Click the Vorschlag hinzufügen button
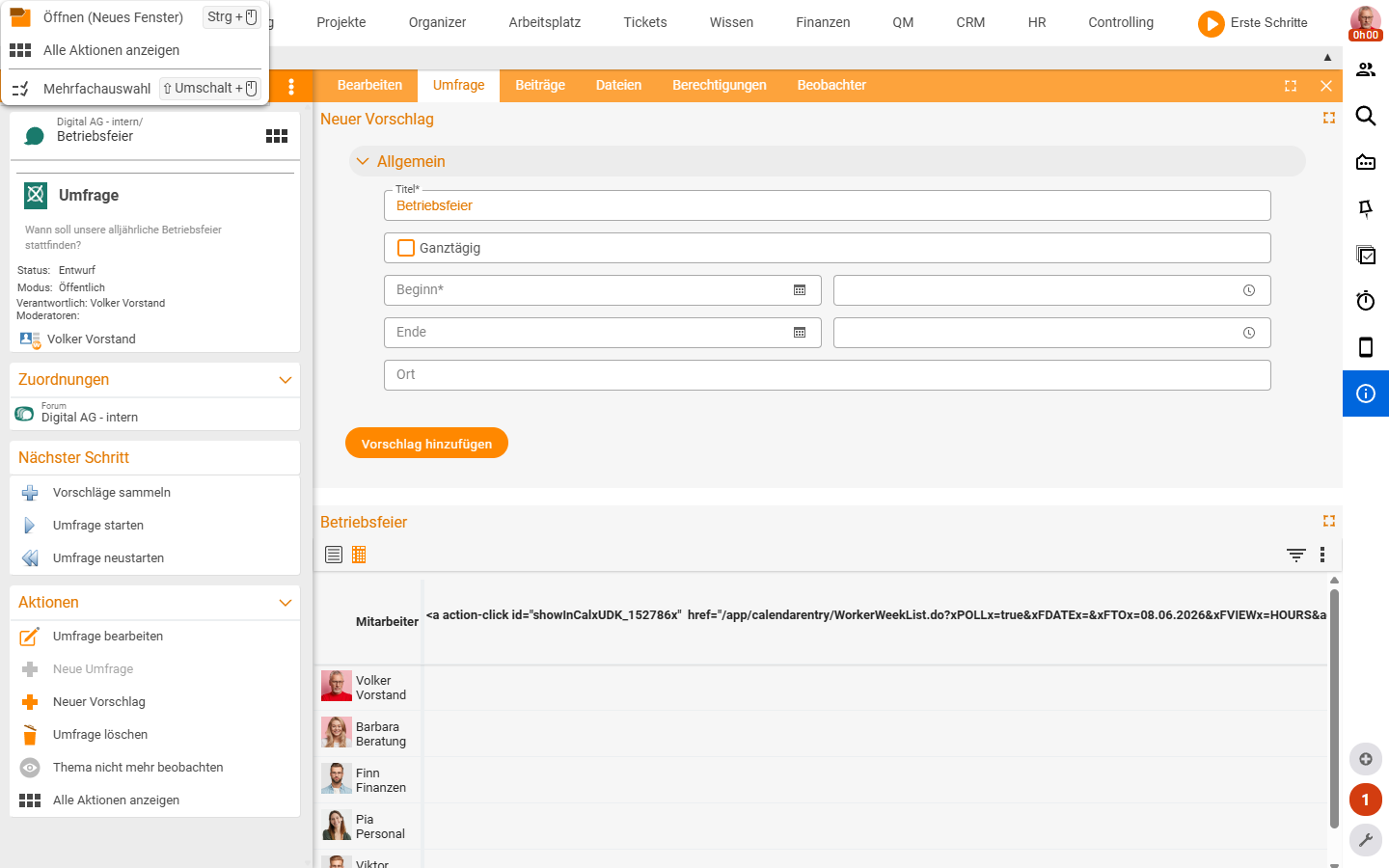1389x868 pixels. [426, 443]
